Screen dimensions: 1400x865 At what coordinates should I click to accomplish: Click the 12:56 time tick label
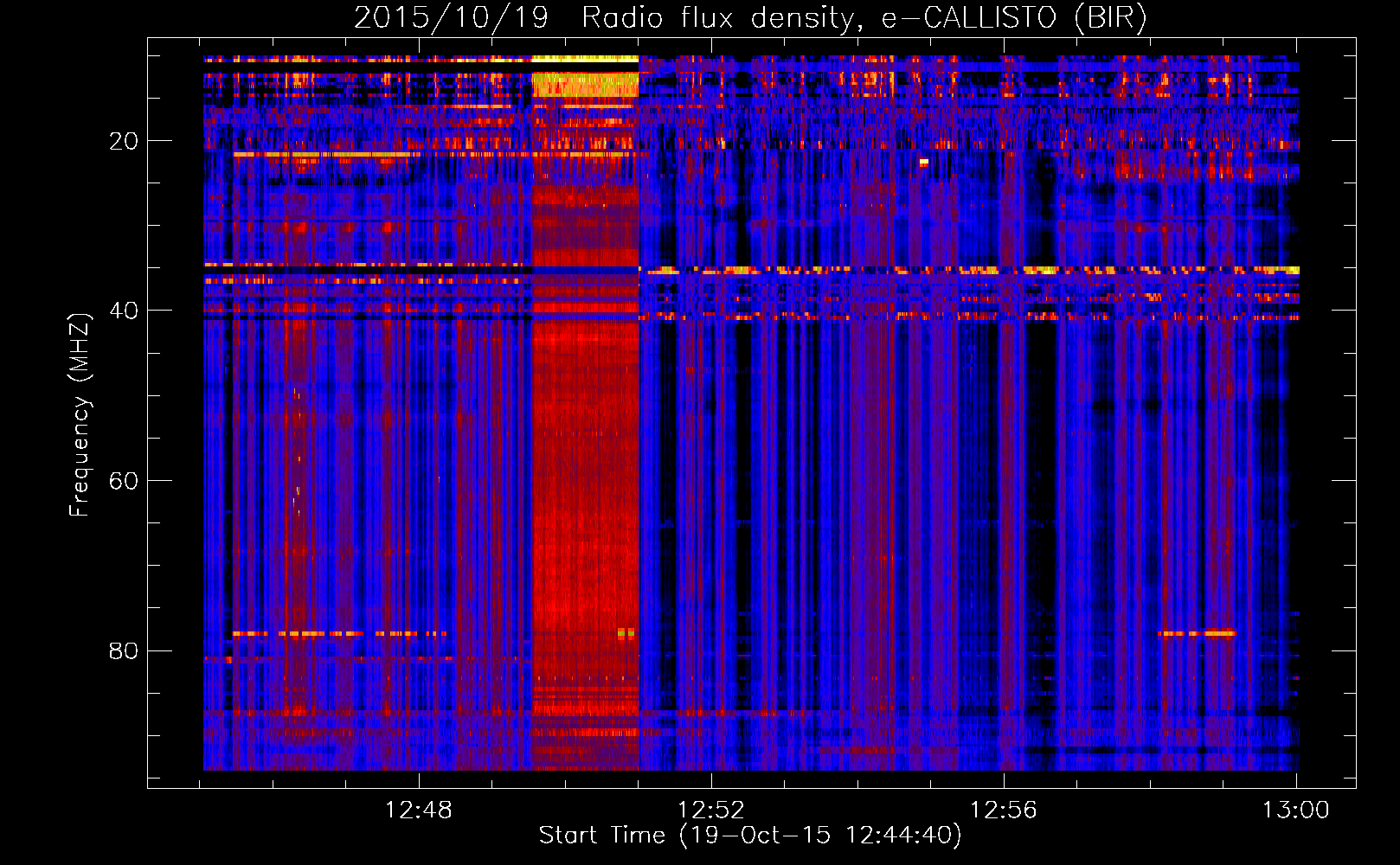[x=1004, y=811]
